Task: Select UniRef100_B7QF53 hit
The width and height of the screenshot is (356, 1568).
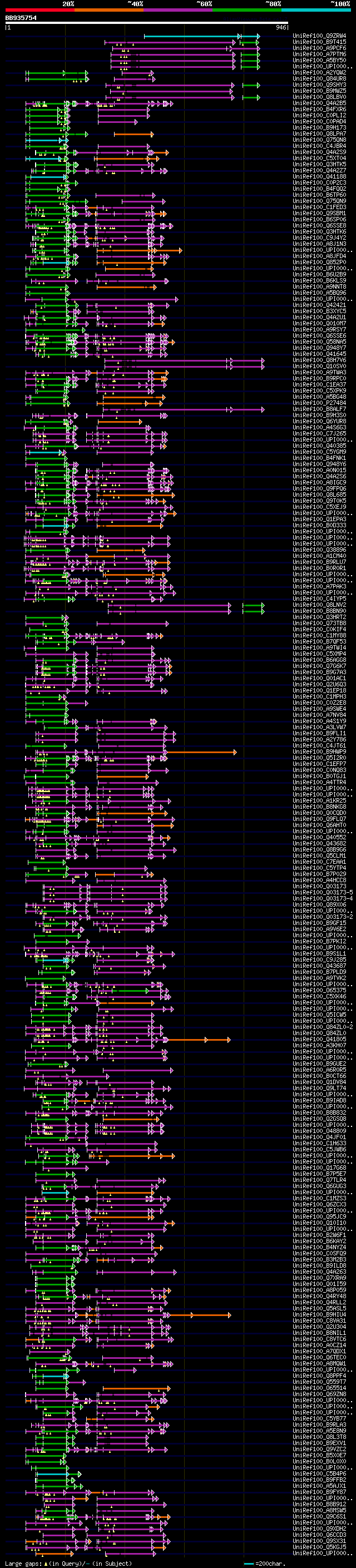Action: click(x=319, y=641)
